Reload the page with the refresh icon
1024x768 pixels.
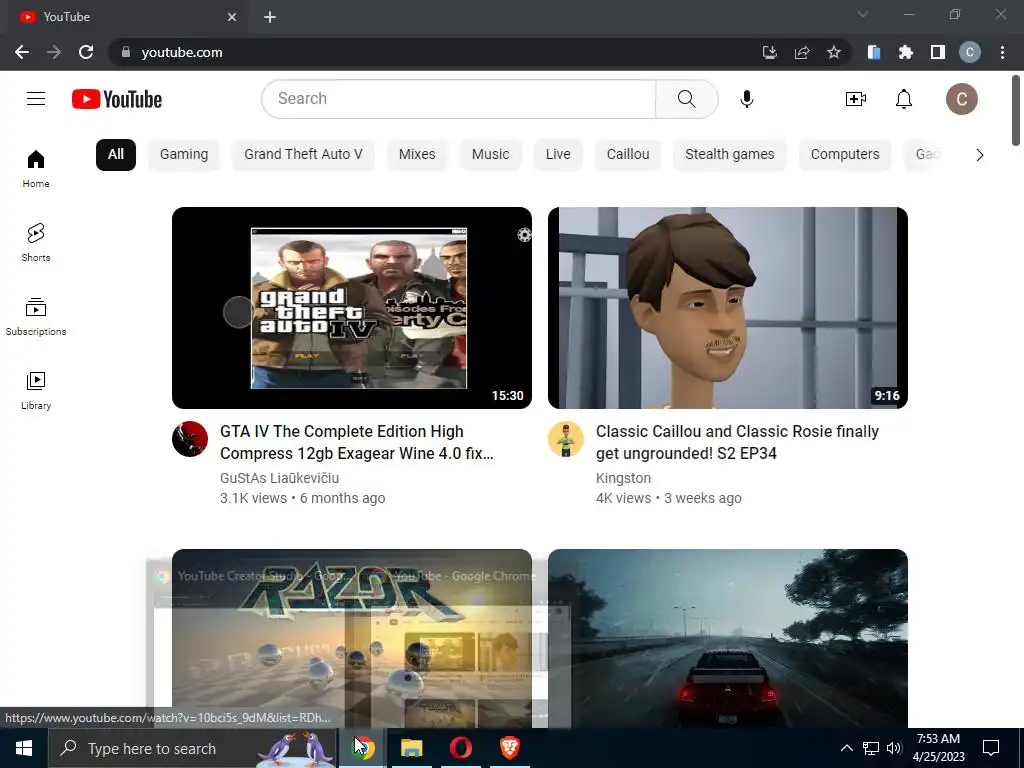[x=86, y=52]
